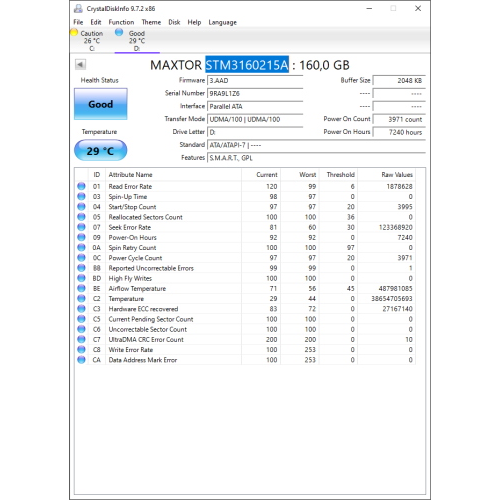Click the Standard field ATA/ATAPI-7
This screenshot has height=500, width=500.
[x=316, y=145]
